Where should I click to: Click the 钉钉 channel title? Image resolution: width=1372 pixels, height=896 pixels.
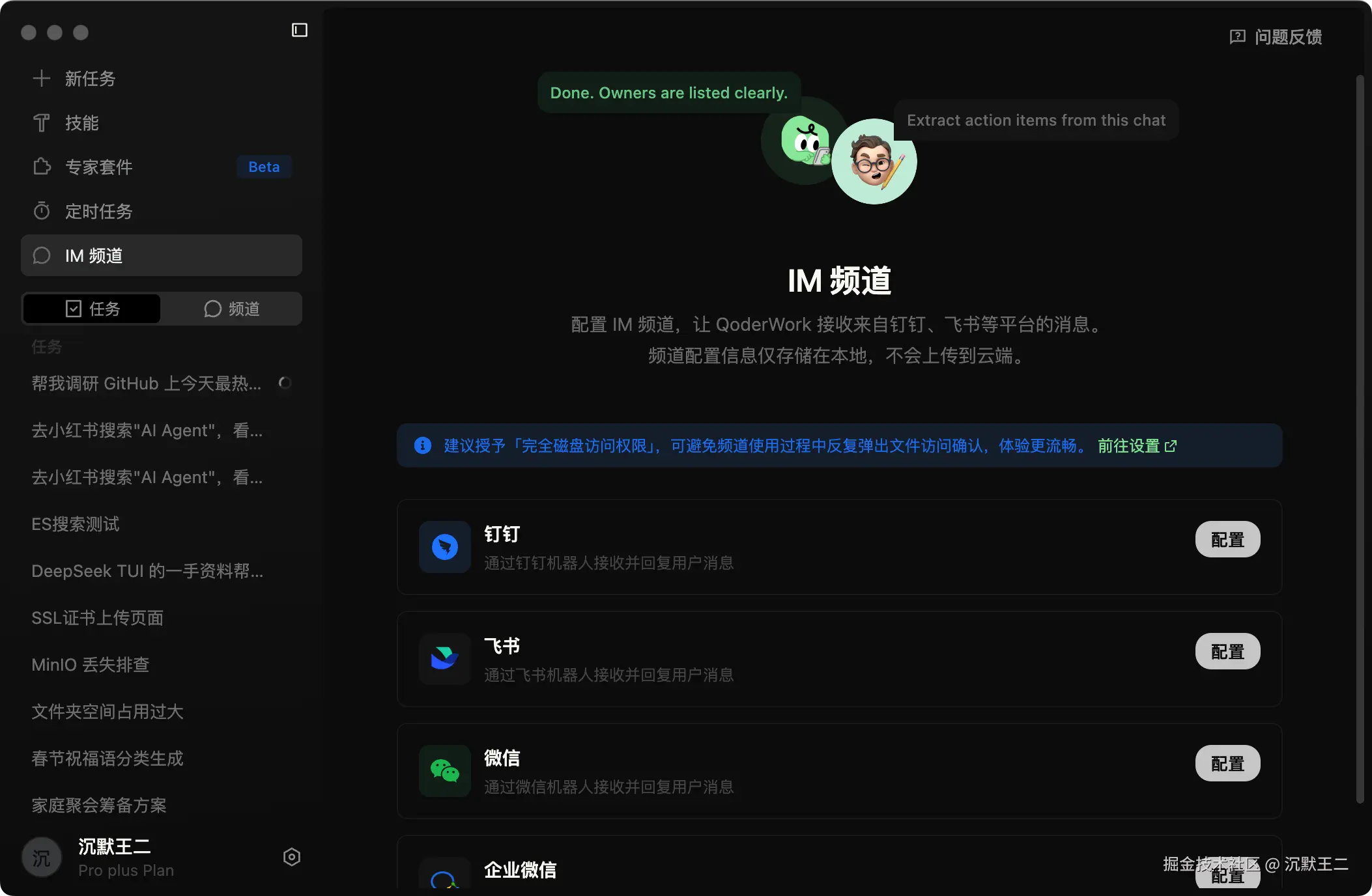point(502,535)
